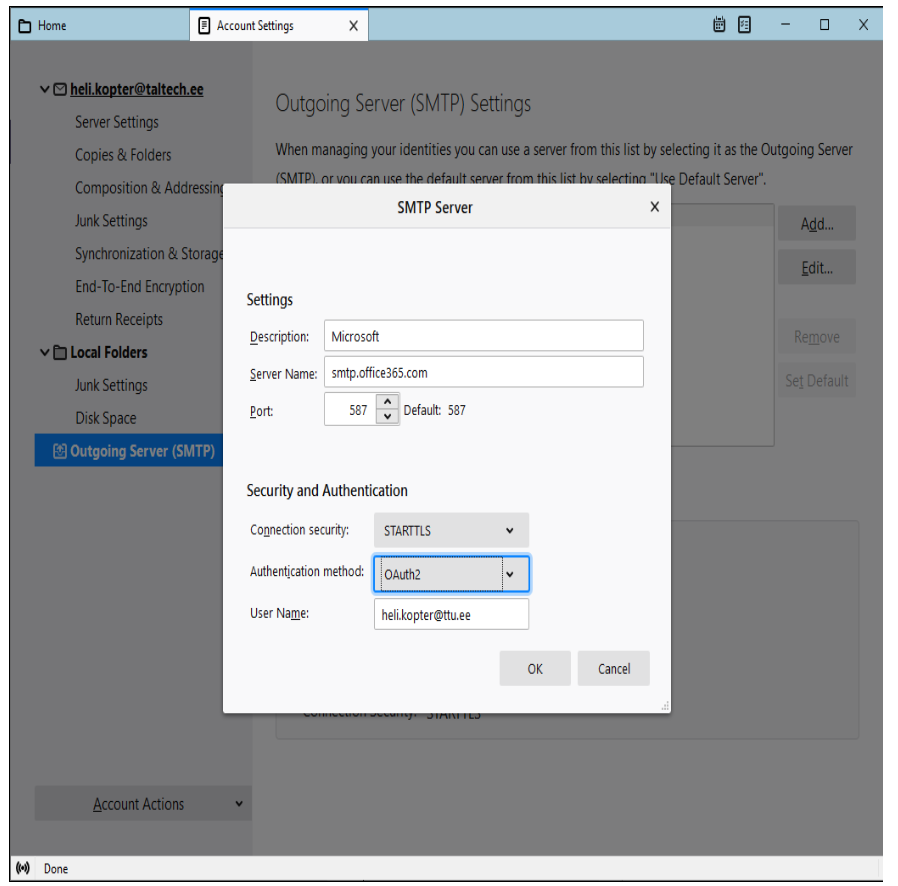This screenshot has height=886, width=898.
Task: Click the dialog resize grip corner
Action: coord(665,707)
